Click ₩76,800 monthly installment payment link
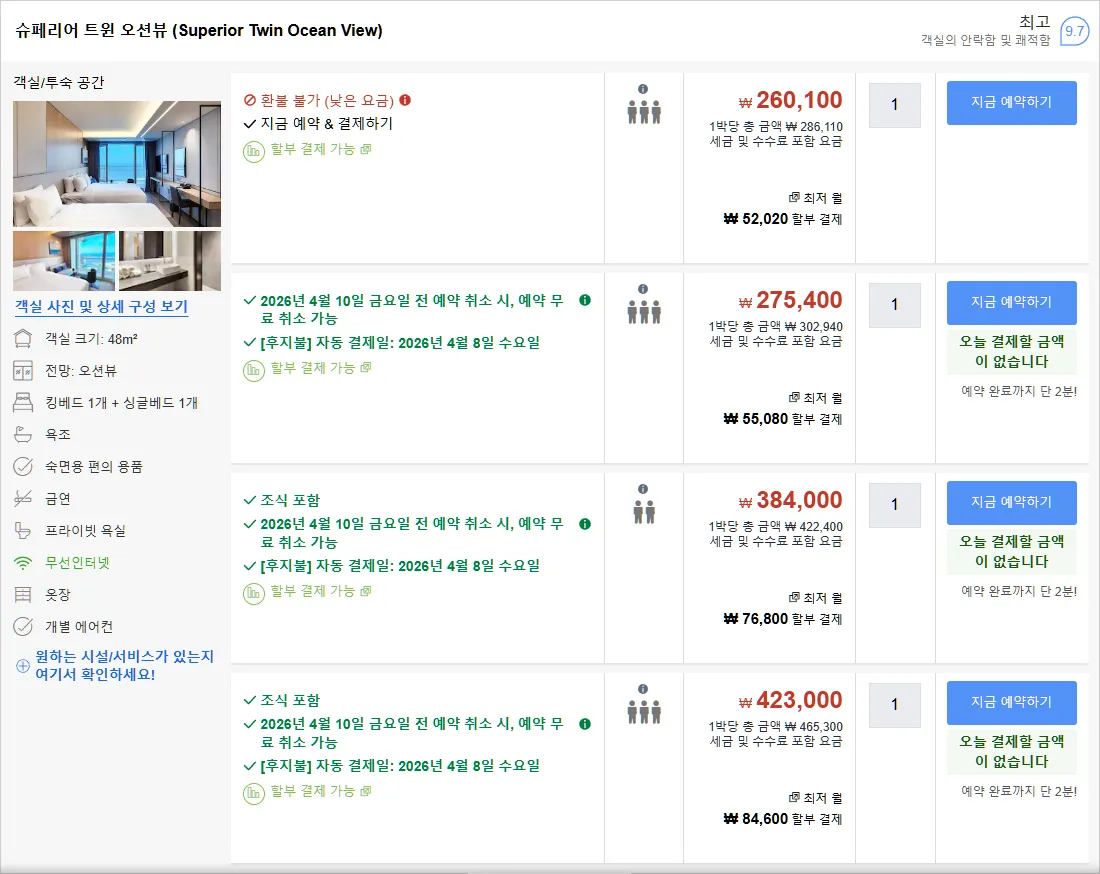Screen dimensions: 1100x874 782,619
